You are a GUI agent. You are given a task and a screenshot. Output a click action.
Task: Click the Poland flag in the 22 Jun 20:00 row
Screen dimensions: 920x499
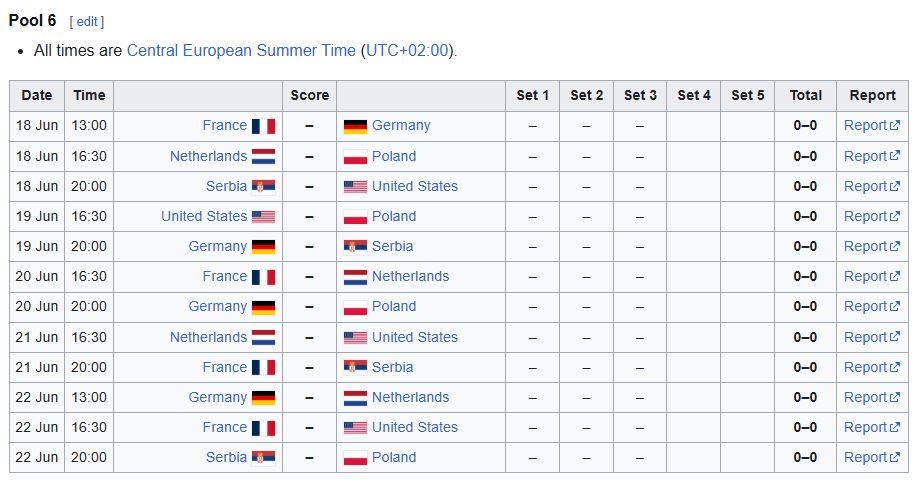click(355, 458)
